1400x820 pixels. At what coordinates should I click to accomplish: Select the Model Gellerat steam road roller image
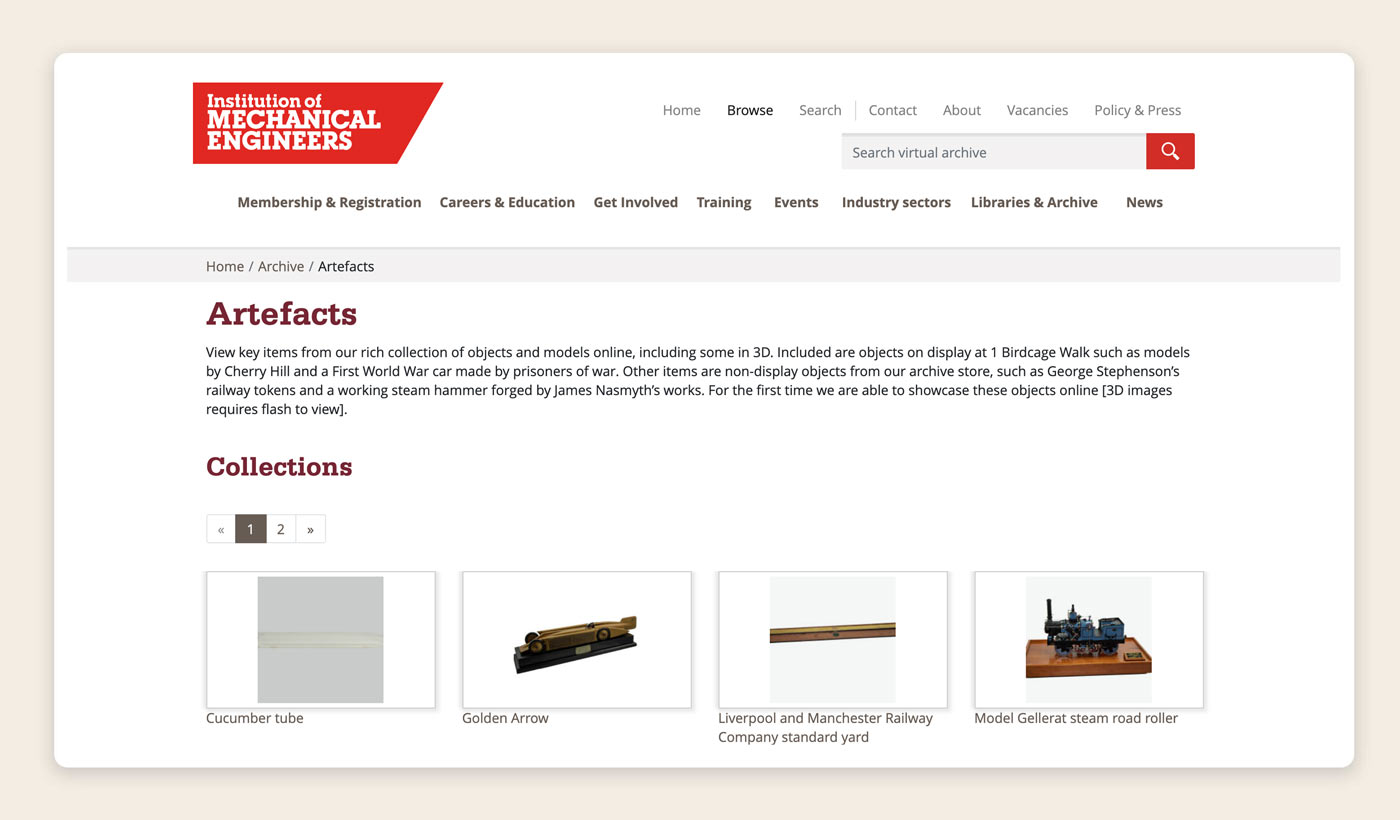[x=1088, y=639]
